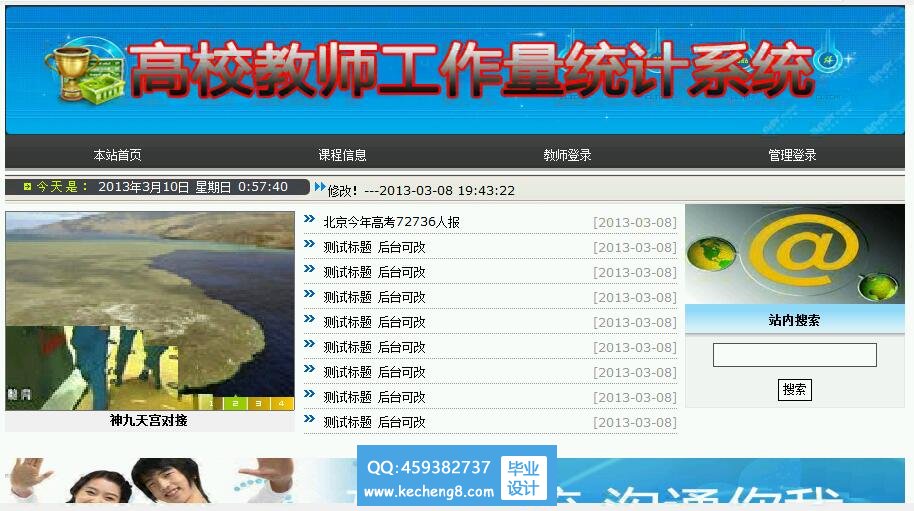914x511 pixels.
Task: Click the green icon before 今天是
Action: (x=27, y=187)
